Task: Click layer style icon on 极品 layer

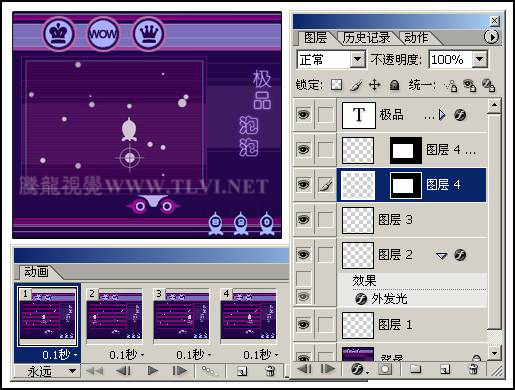Action: pos(460,115)
